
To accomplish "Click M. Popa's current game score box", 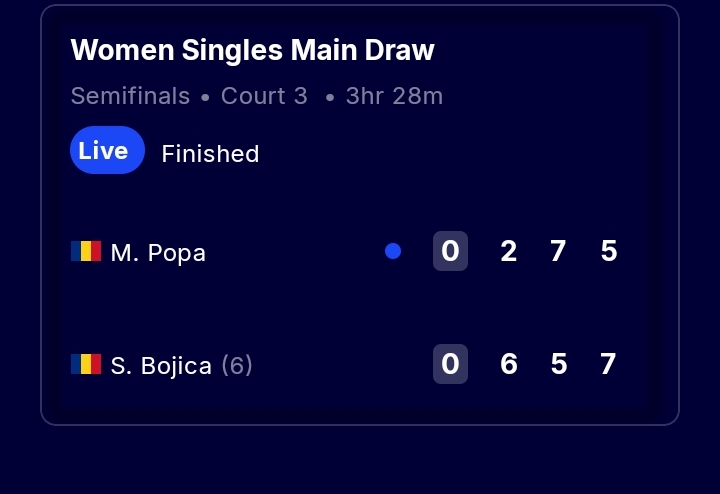I will pos(450,251).
